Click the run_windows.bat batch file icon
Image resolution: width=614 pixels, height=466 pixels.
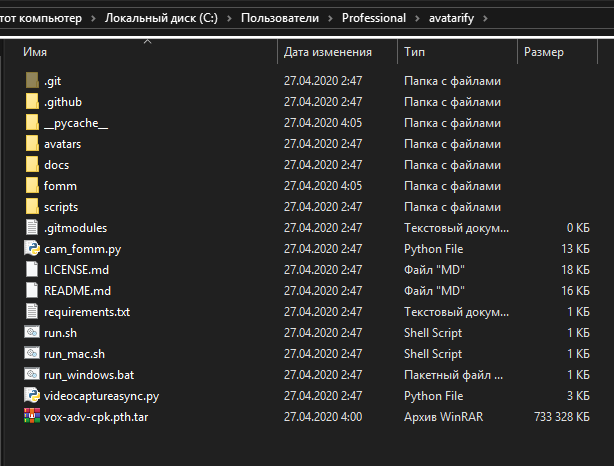pos(32,375)
